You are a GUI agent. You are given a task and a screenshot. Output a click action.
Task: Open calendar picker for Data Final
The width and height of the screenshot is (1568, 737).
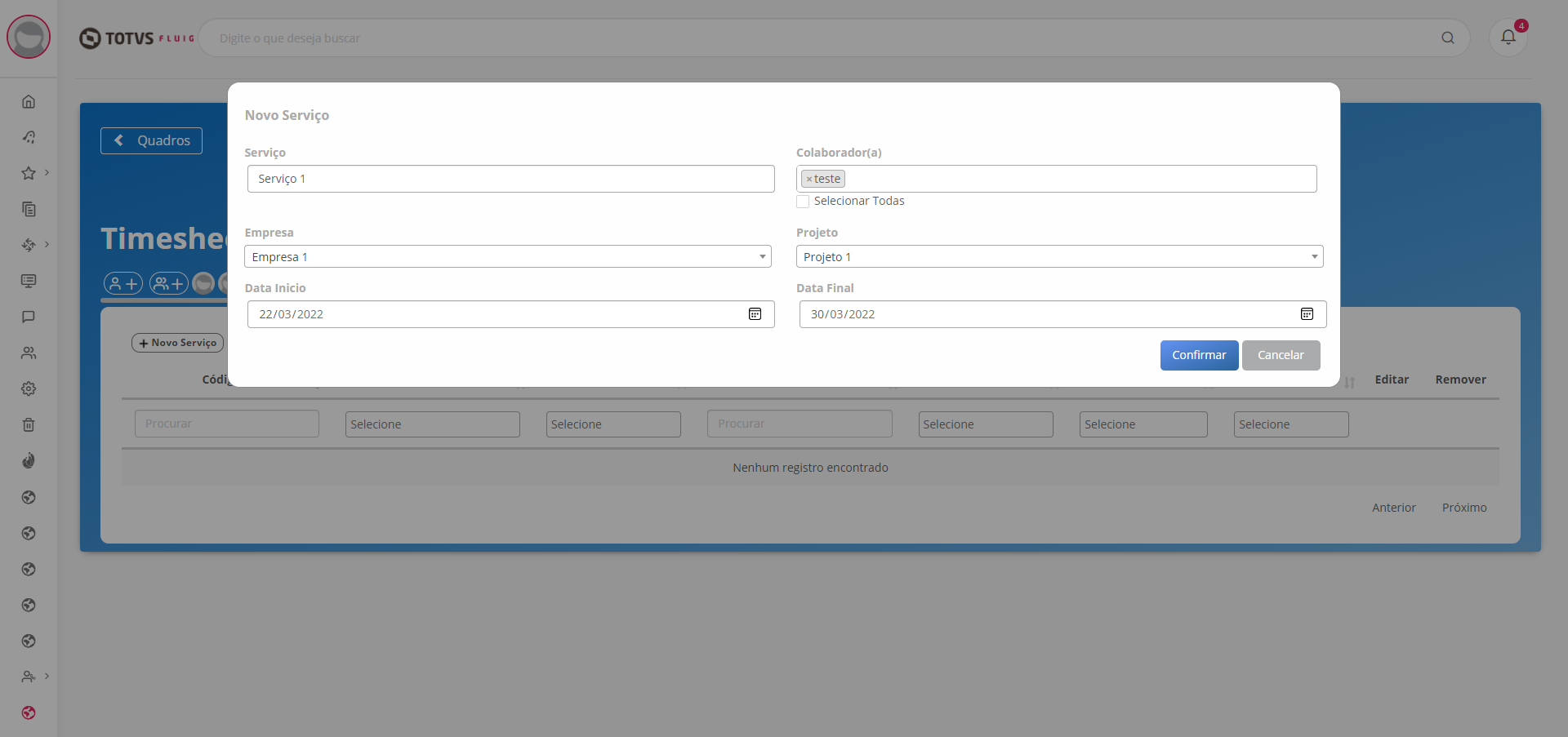click(1306, 314)
